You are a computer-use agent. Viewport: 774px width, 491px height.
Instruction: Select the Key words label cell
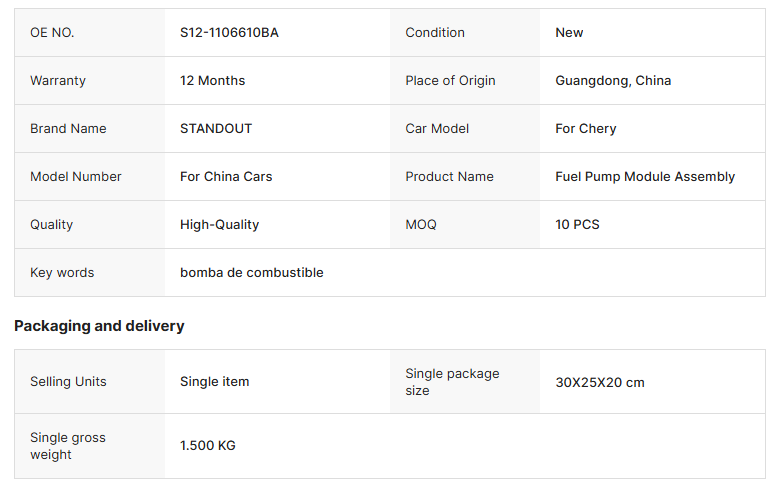pyautogui.click(x=90, y=272)
